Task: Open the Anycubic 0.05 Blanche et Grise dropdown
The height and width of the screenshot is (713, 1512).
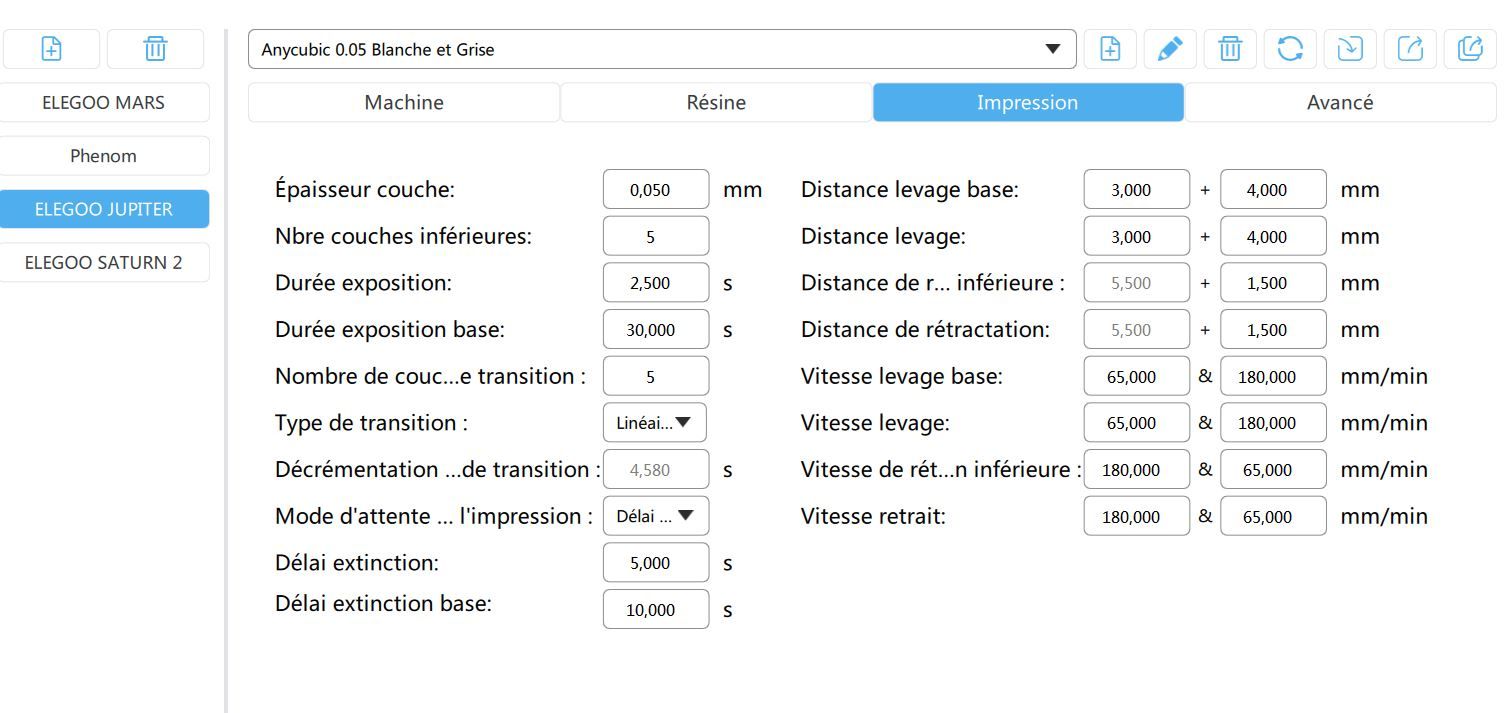Action: (x=661, y=49)
